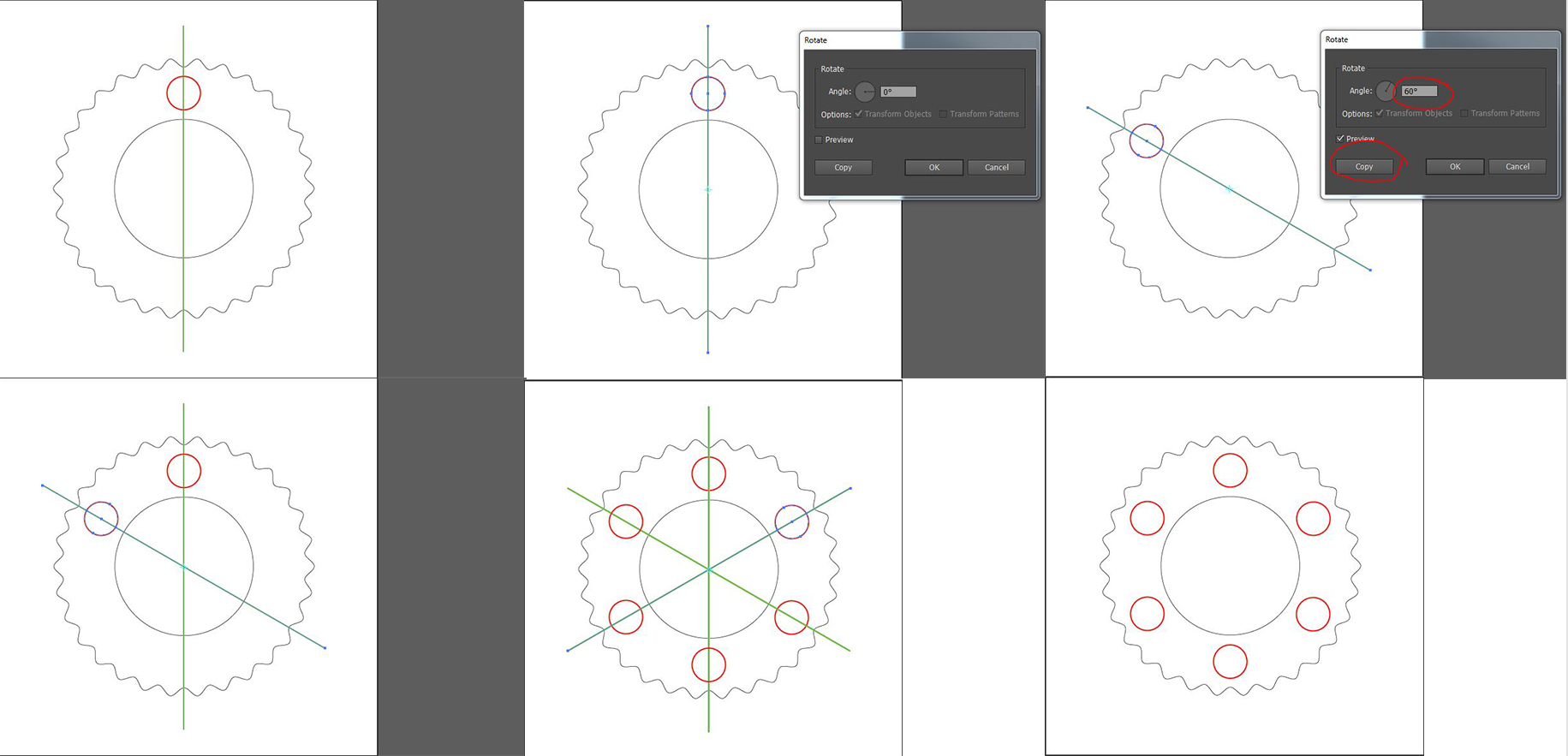
Task: Click the Angle field showing 0°
Action: coord(898,92)
